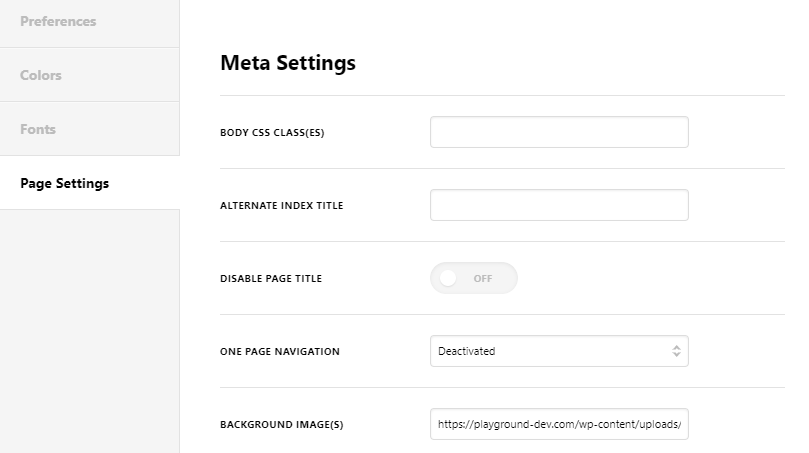The width and height of the screenshot is (809, 453).
Task: Focus the Alternate Index Title input
Action: pos(559,205)
